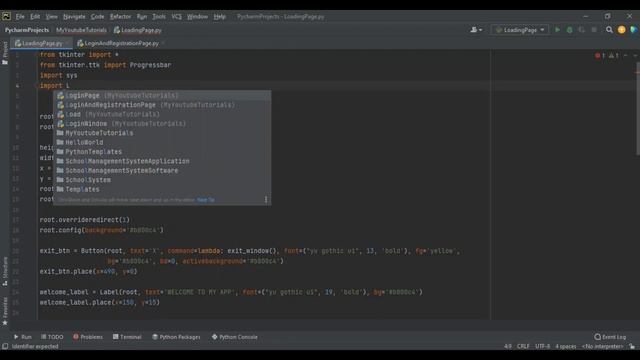Click the No interpreter selector in status bar
640x360 pixels.
603,346
